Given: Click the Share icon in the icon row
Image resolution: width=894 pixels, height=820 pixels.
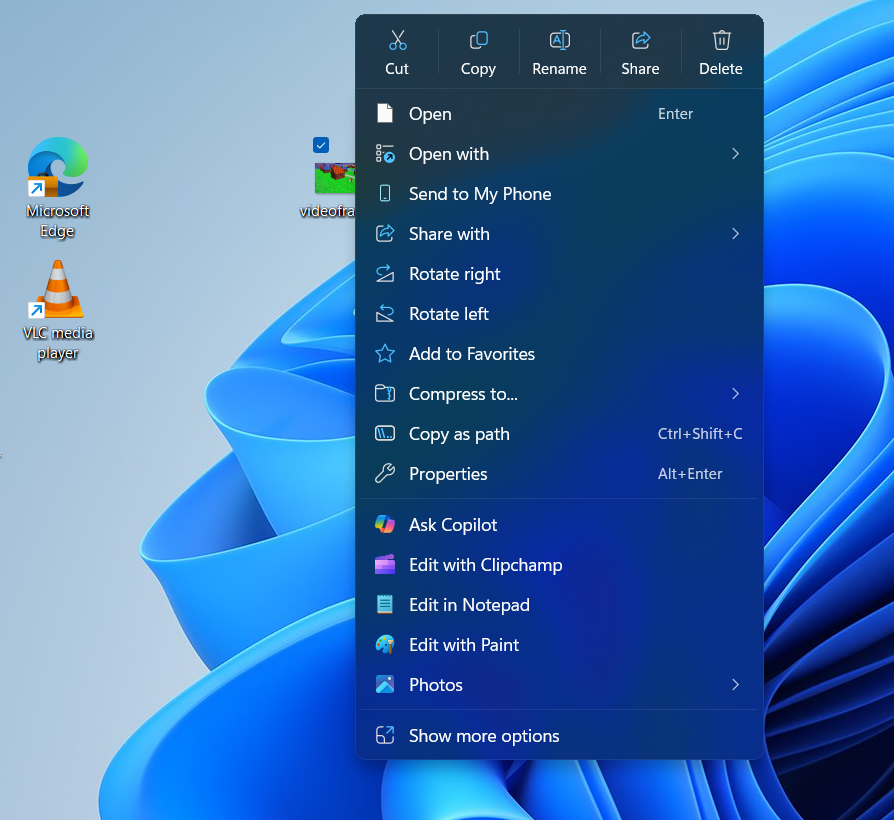Looking at the screenshot, I should (x=640, y=40).
